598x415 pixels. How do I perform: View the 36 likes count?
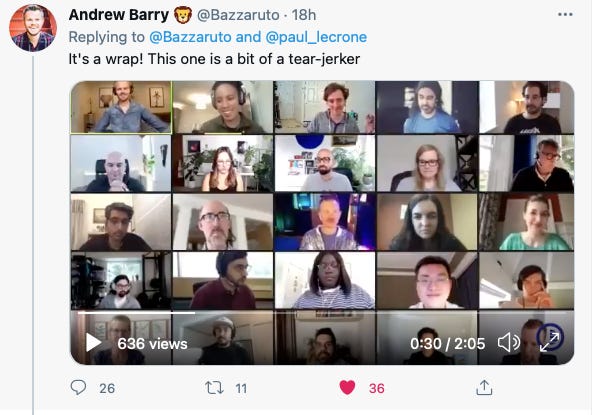point(376,388)
